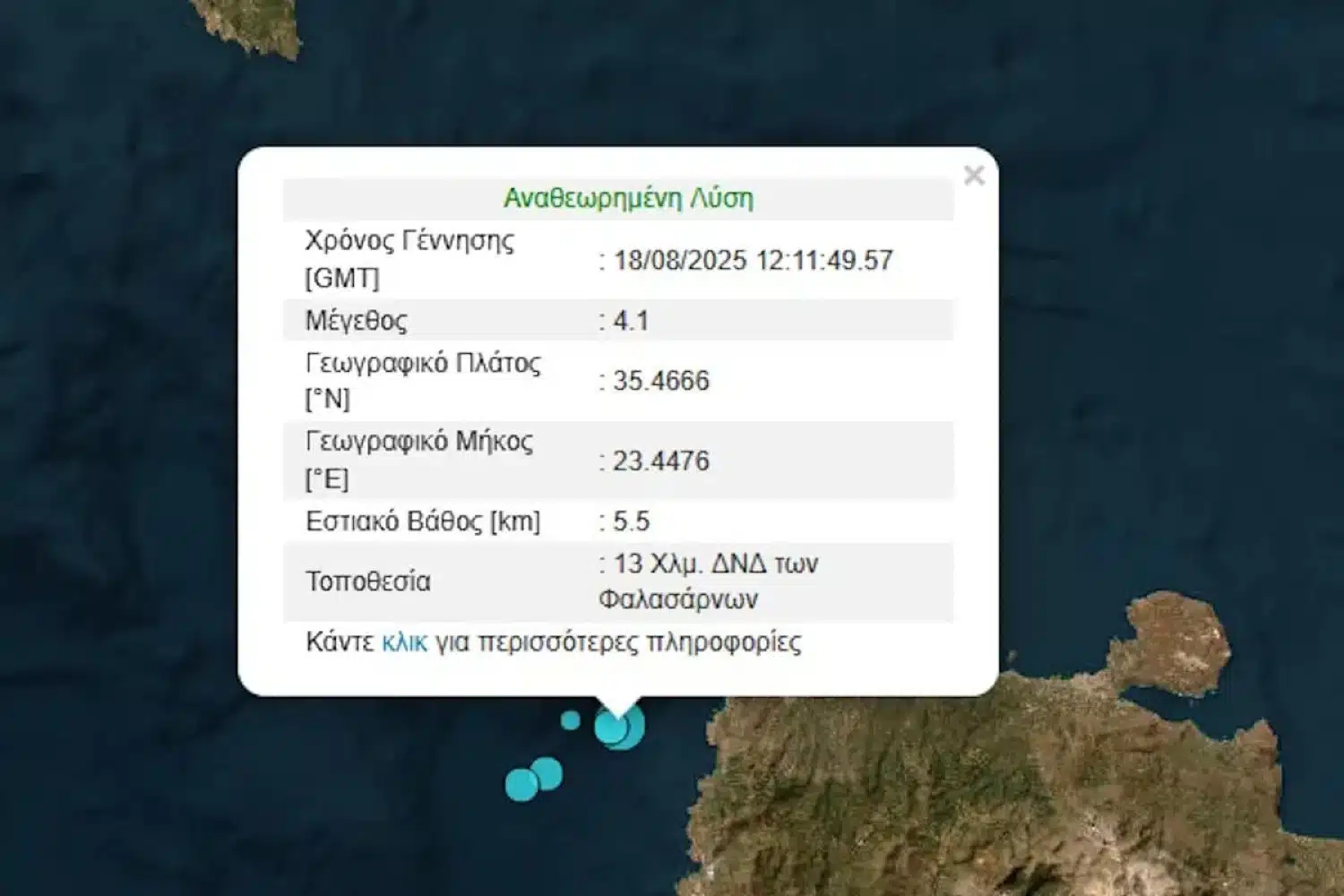The image size is (1344, 896).
Task: Close the earthquake info popup
Action: [x=974, y=175]
